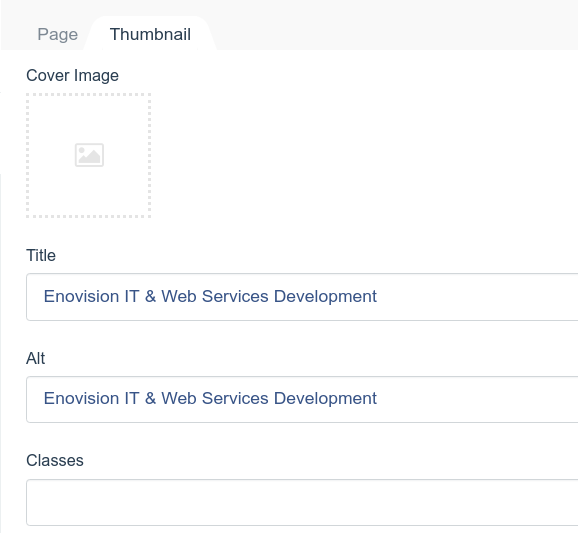578x533 pixels.
Task: Click the Title field label
Action: coord(41,255)
